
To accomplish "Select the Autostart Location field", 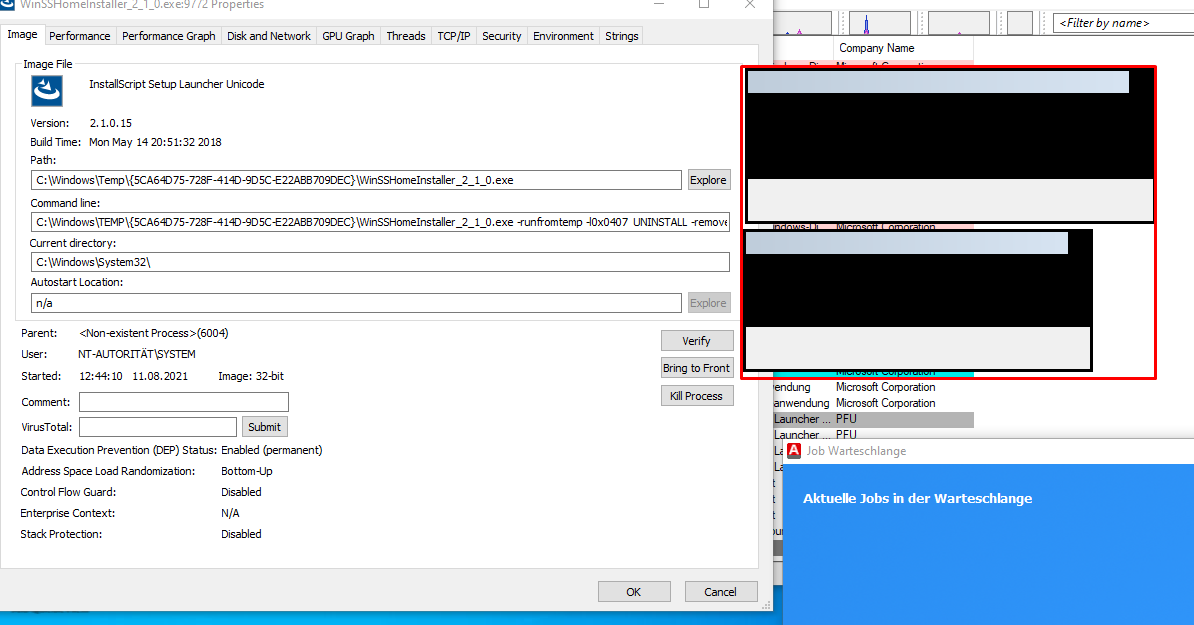I will 356,303.
